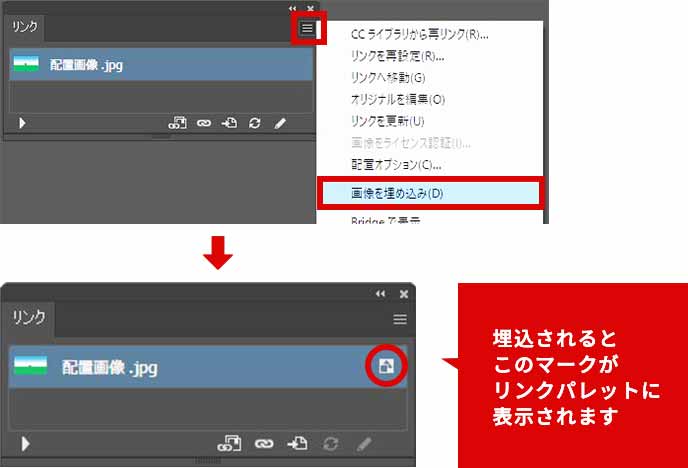Click the chain Relink icon in lower panel
This screenshot has width=688, height=468.
tap(265, 443)
